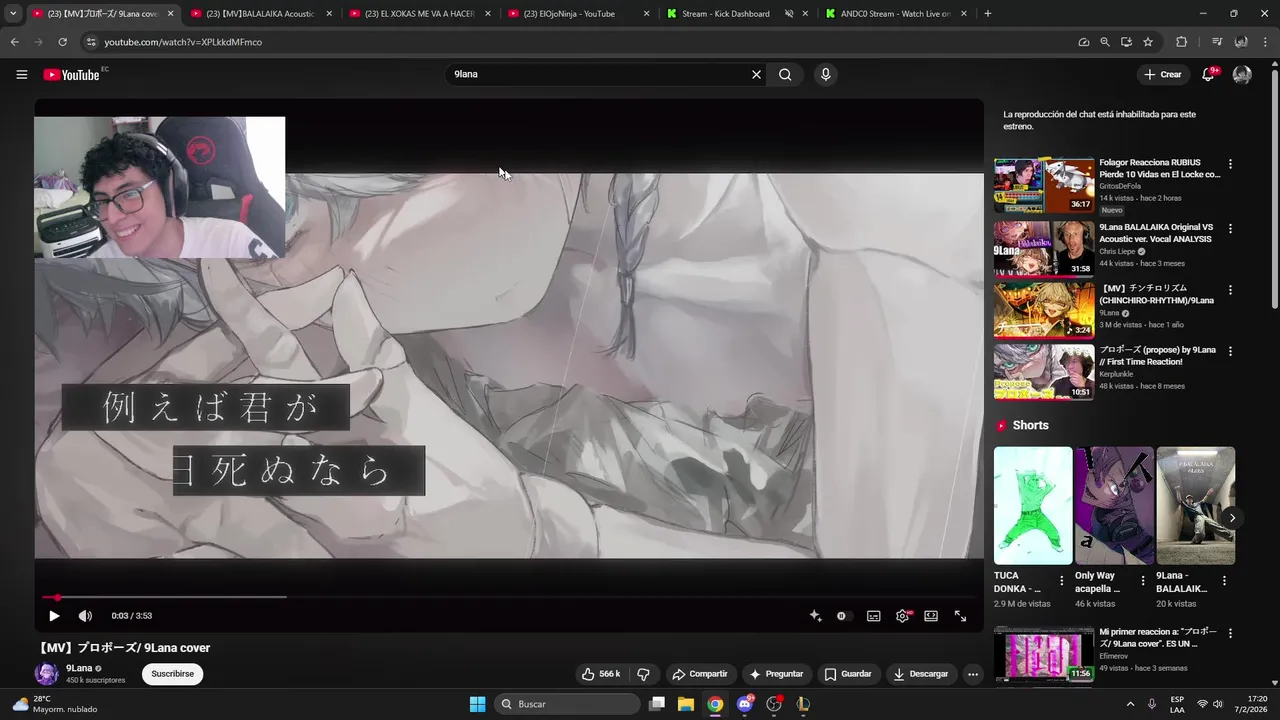Switch to EL XOKAS ME VA A HACER tab
The width and height of the screenshot is (1280, 720).
[419, 14]
